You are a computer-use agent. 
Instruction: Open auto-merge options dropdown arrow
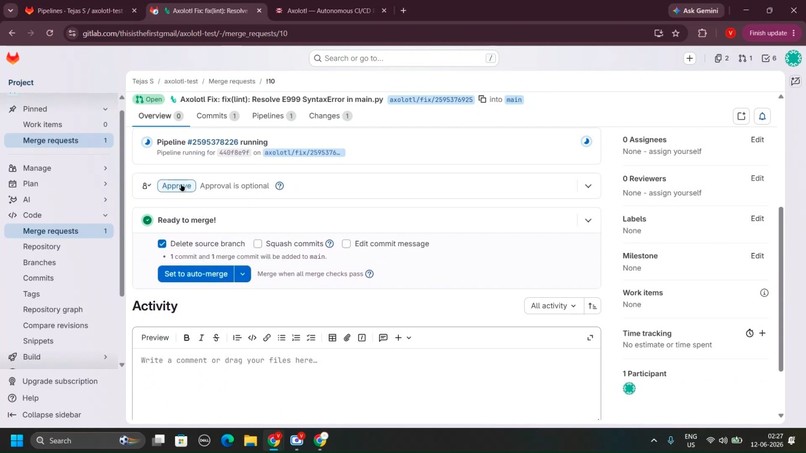(x=242, y=274)
